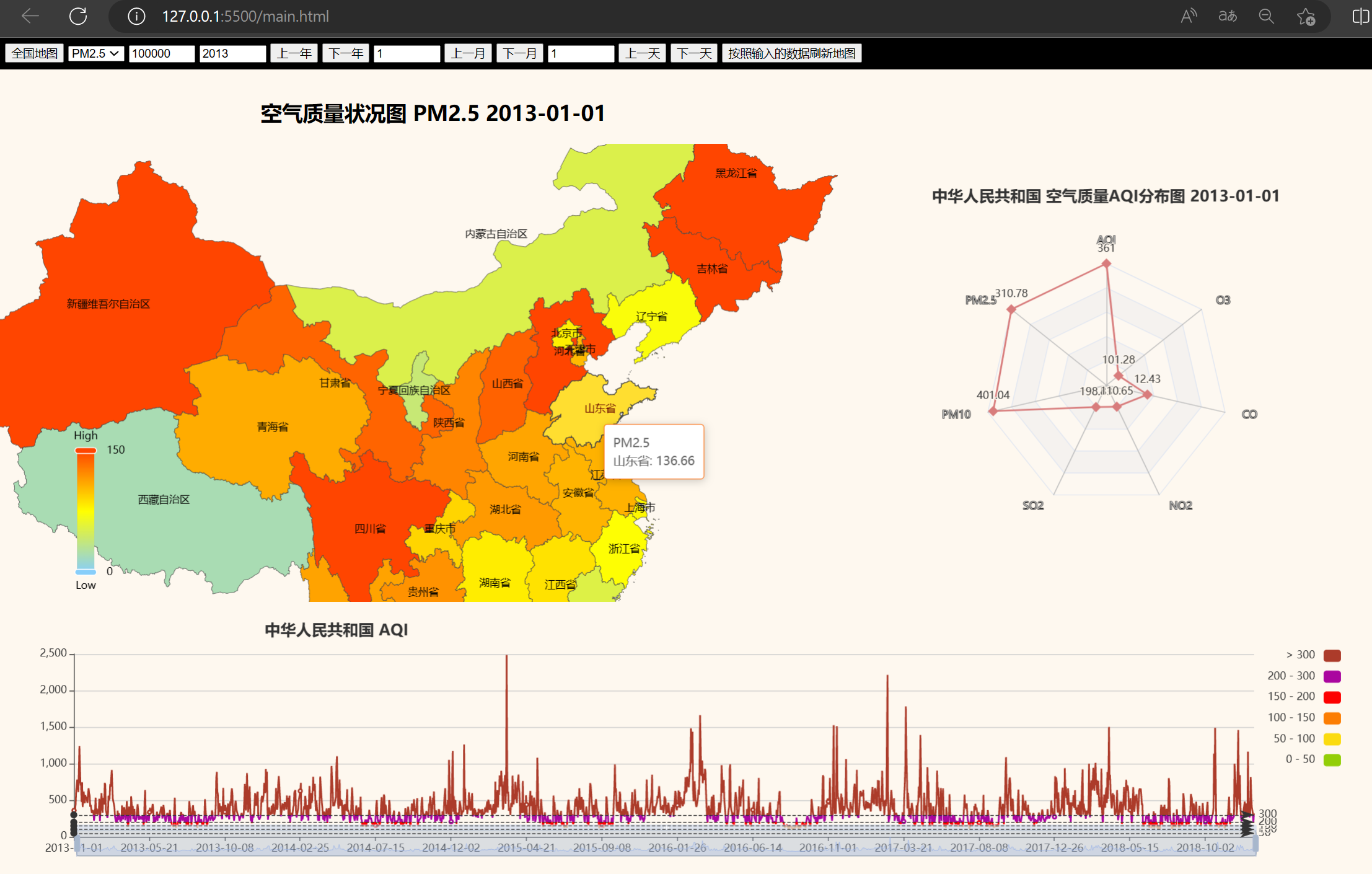Click the browser back arrow
This screenshot has width=1372, height=874.
[x=30, y=16]
